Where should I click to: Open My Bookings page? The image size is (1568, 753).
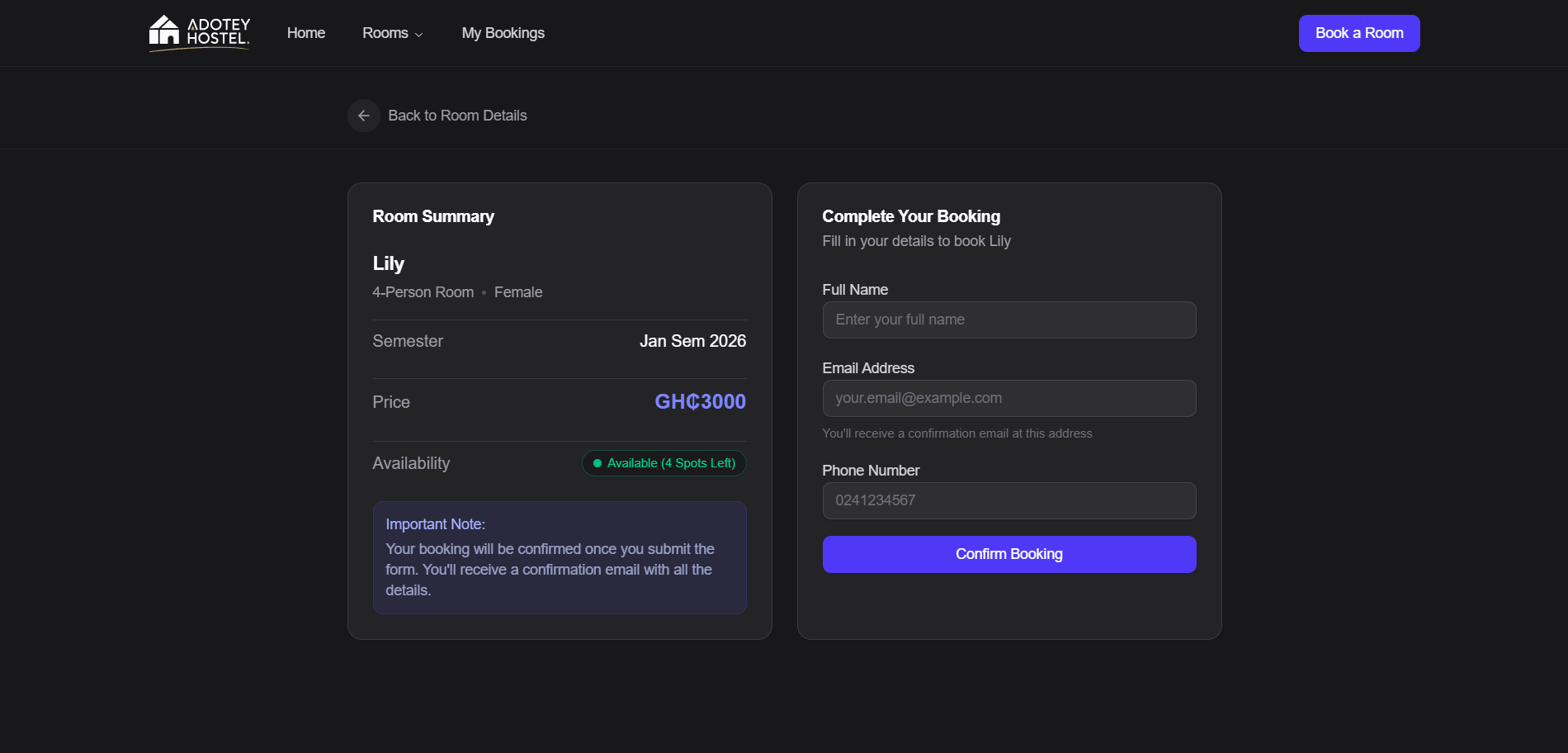click(x=503, y=33)
